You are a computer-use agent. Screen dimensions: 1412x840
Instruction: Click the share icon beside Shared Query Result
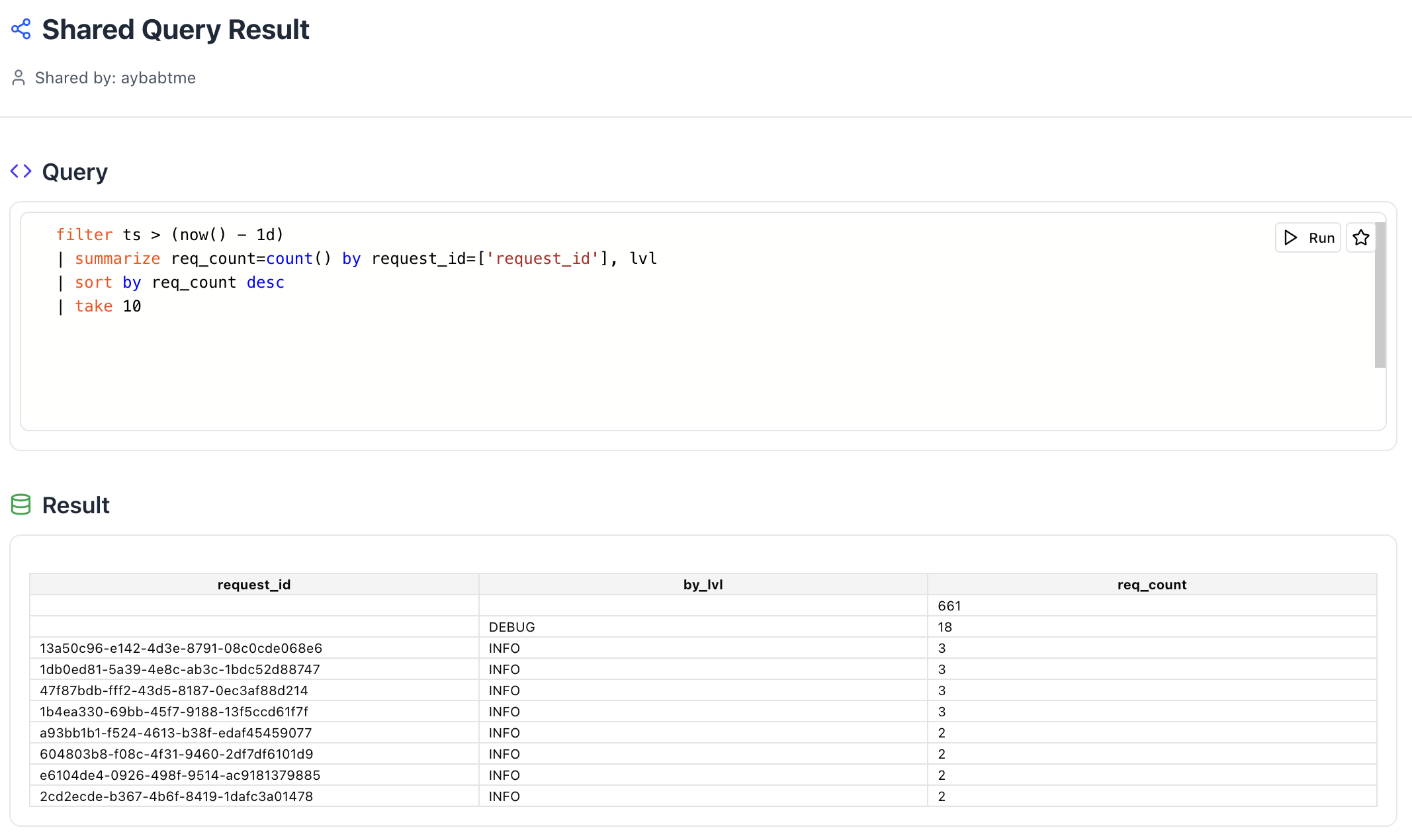tap(21, 29)
